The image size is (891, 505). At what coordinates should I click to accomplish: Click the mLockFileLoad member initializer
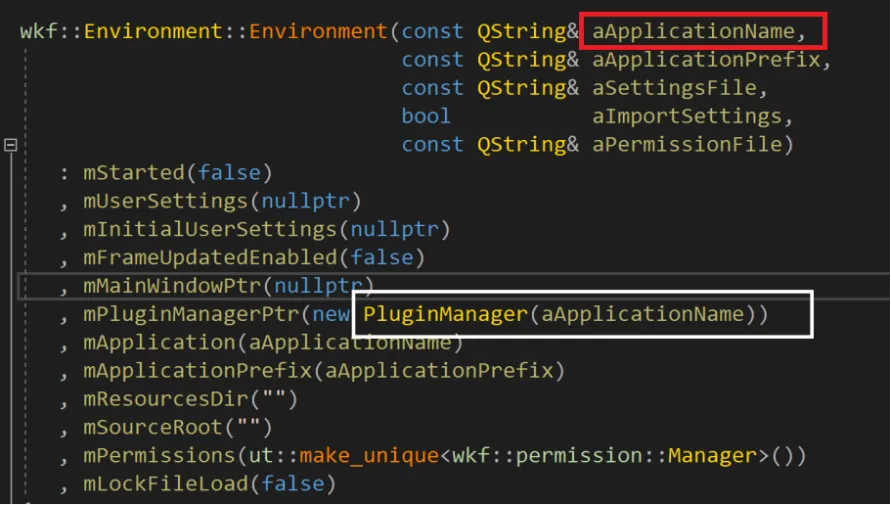tap(160, 484)
